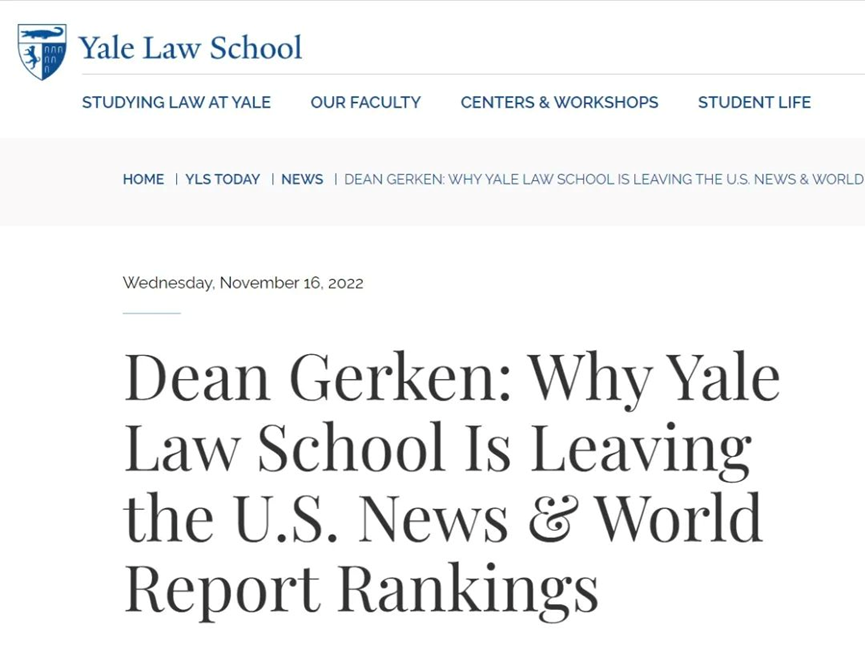This screenshot has width=865, height=658.
Task: Click the separator after YLS Today breadcrumb
Action: (x=272, y=179)
